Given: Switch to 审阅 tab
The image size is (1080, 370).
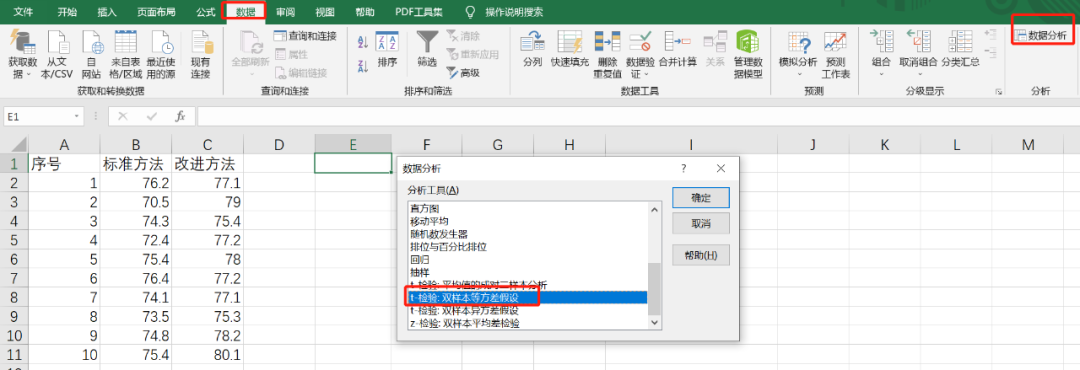Looking at the screenshot, I should tap(285, 12).
